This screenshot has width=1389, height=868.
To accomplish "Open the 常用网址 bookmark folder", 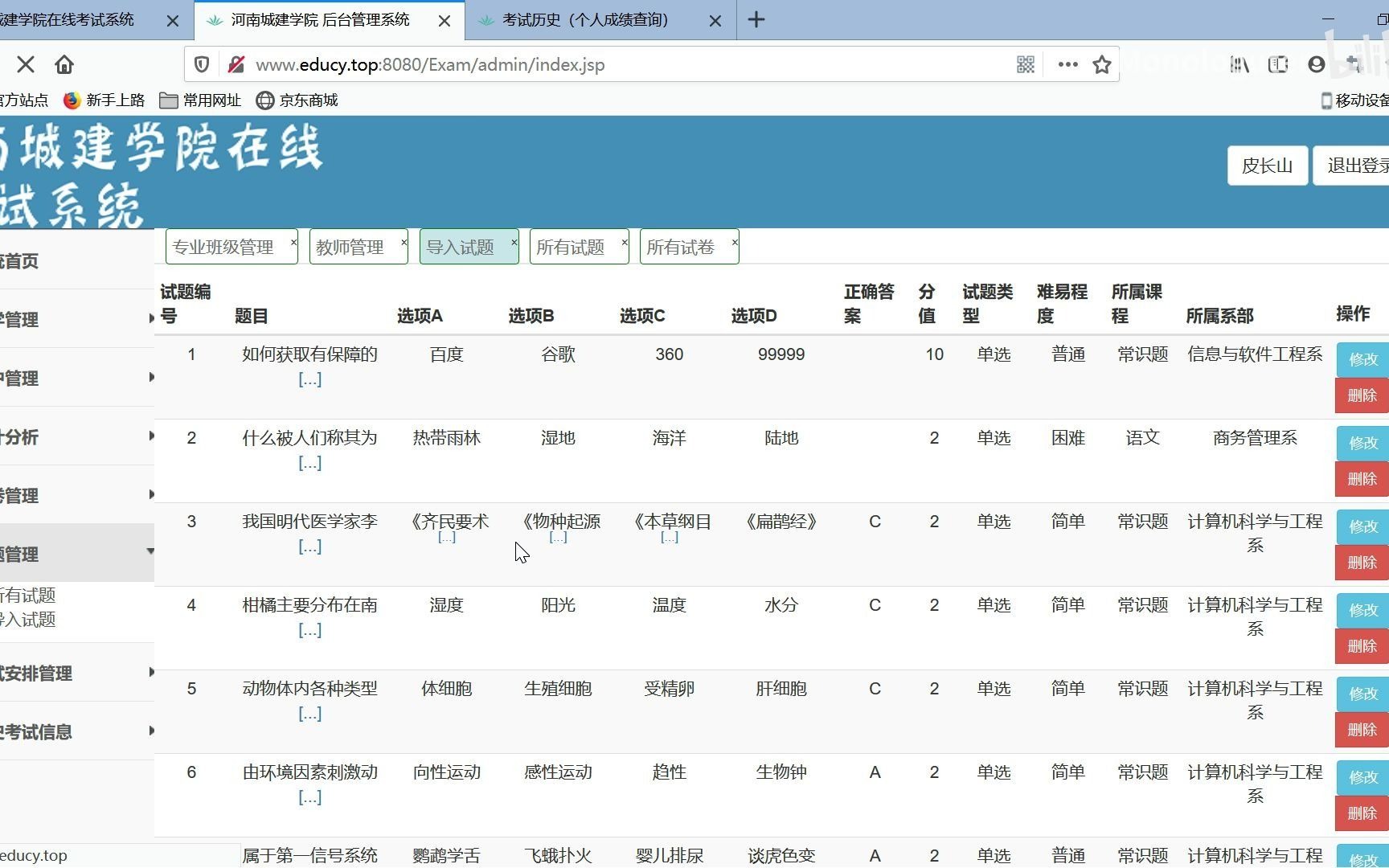I will click(200, 100).
